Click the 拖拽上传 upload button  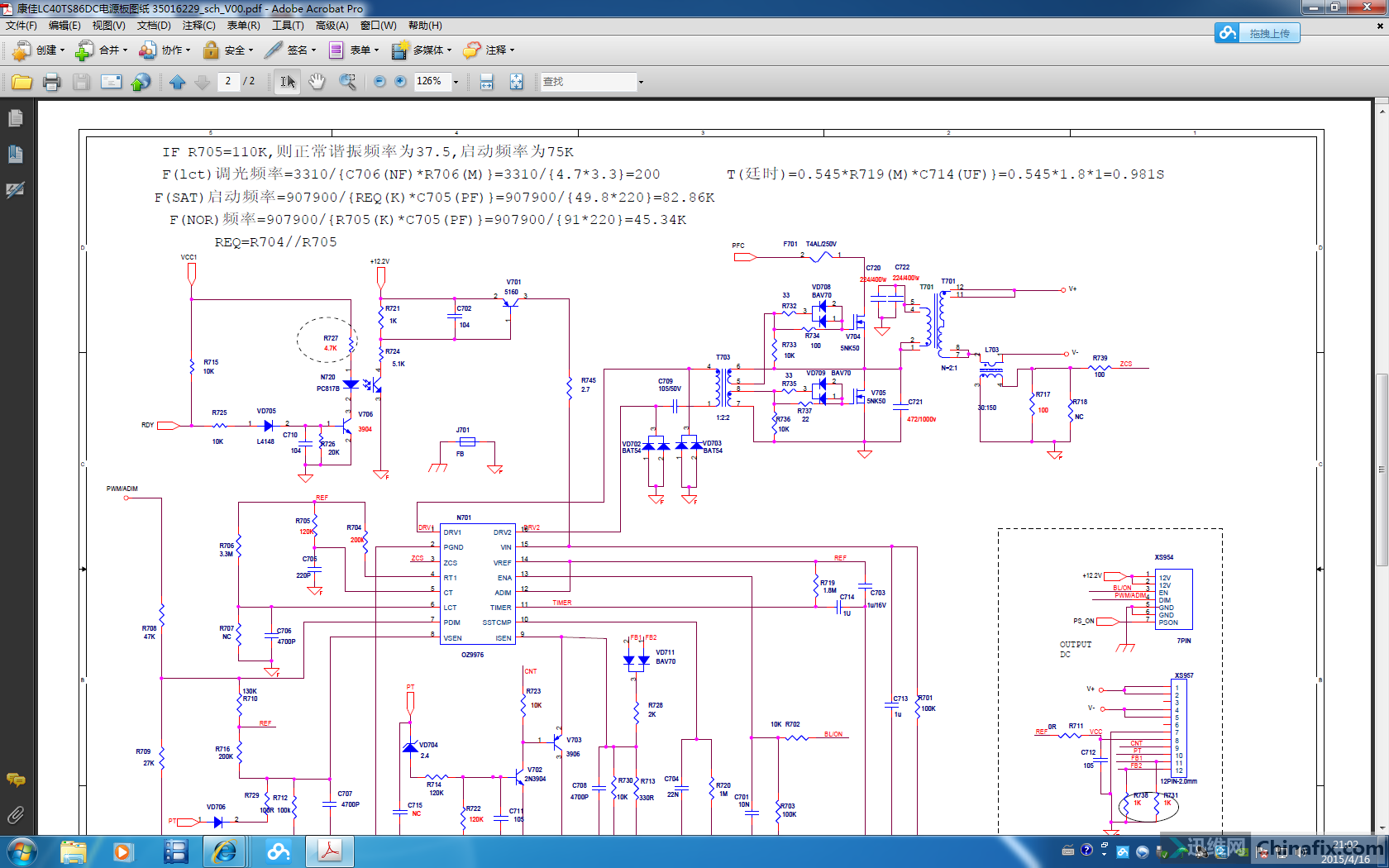[x=1257, y=33]
